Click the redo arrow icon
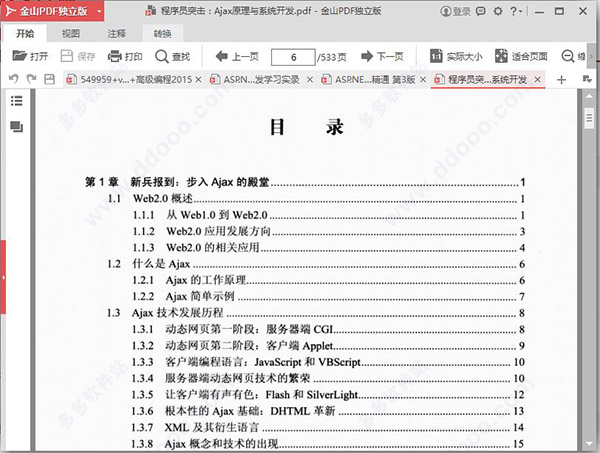The height and width of the screenshot is (453, 600). click(31, 79)
